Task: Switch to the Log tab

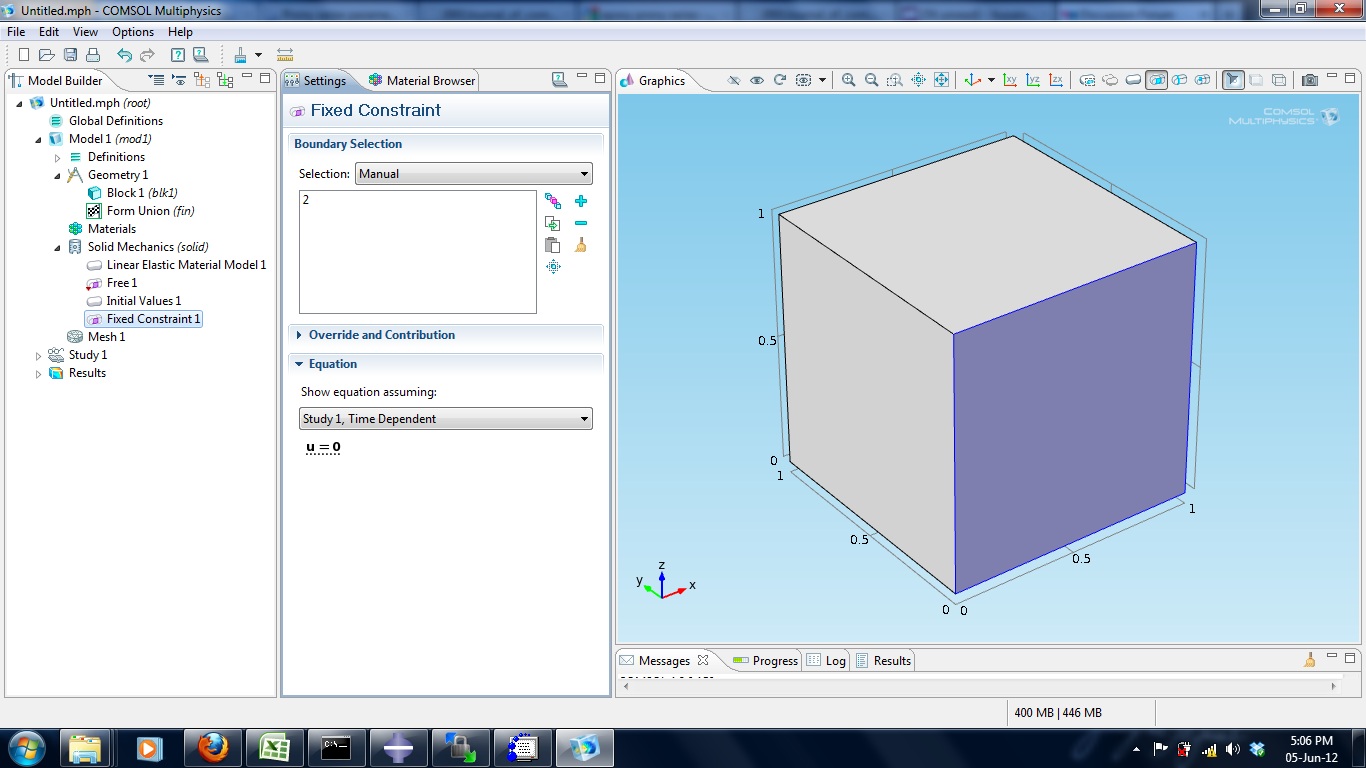Action: 827,660
